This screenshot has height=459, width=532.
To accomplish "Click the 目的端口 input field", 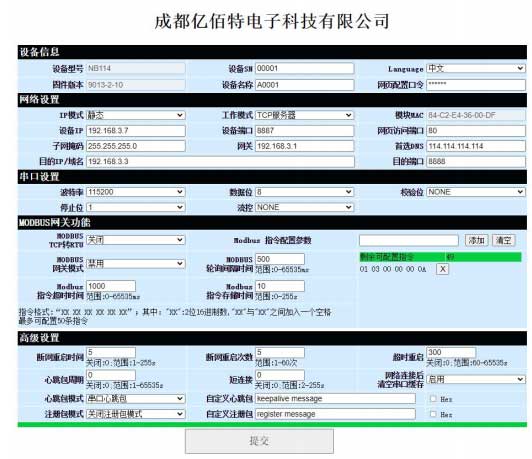I will (x=476, y=161).
